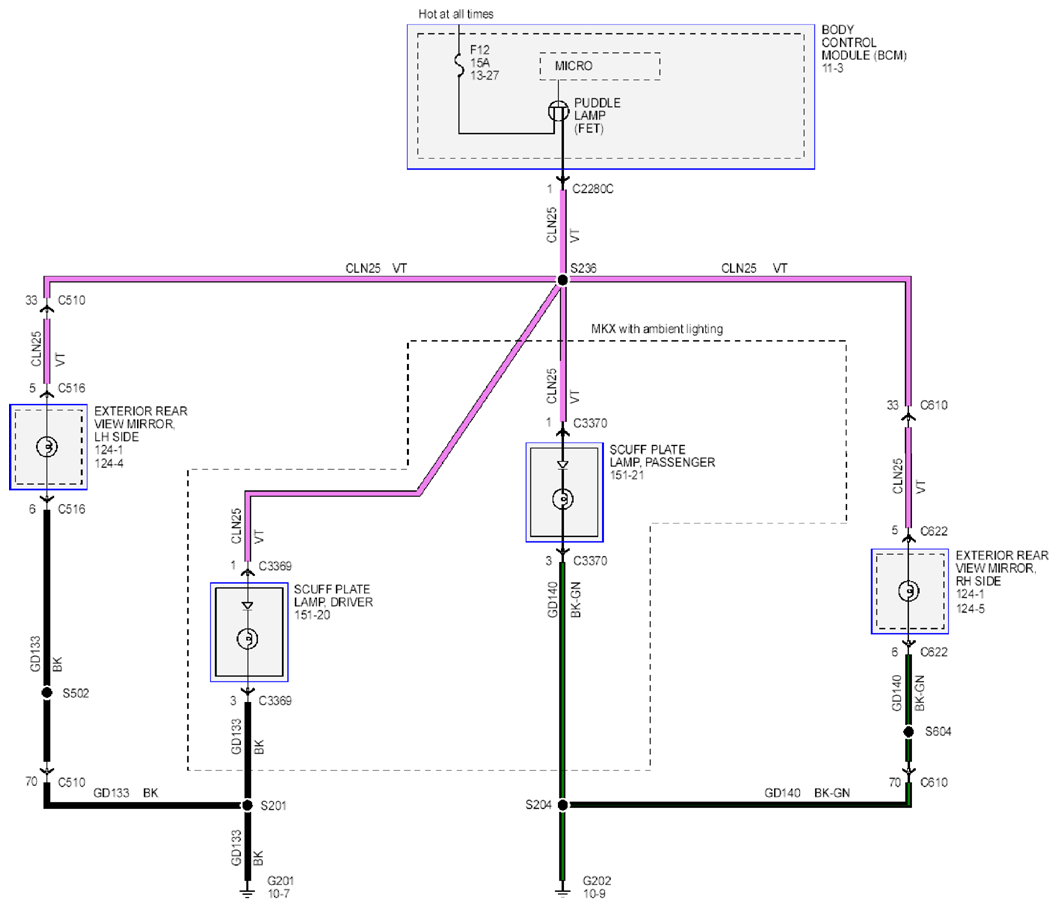Click the S201 splice node
This screenshot has height=908, width=1058.
pyautogui.click(x=248, y=805)
